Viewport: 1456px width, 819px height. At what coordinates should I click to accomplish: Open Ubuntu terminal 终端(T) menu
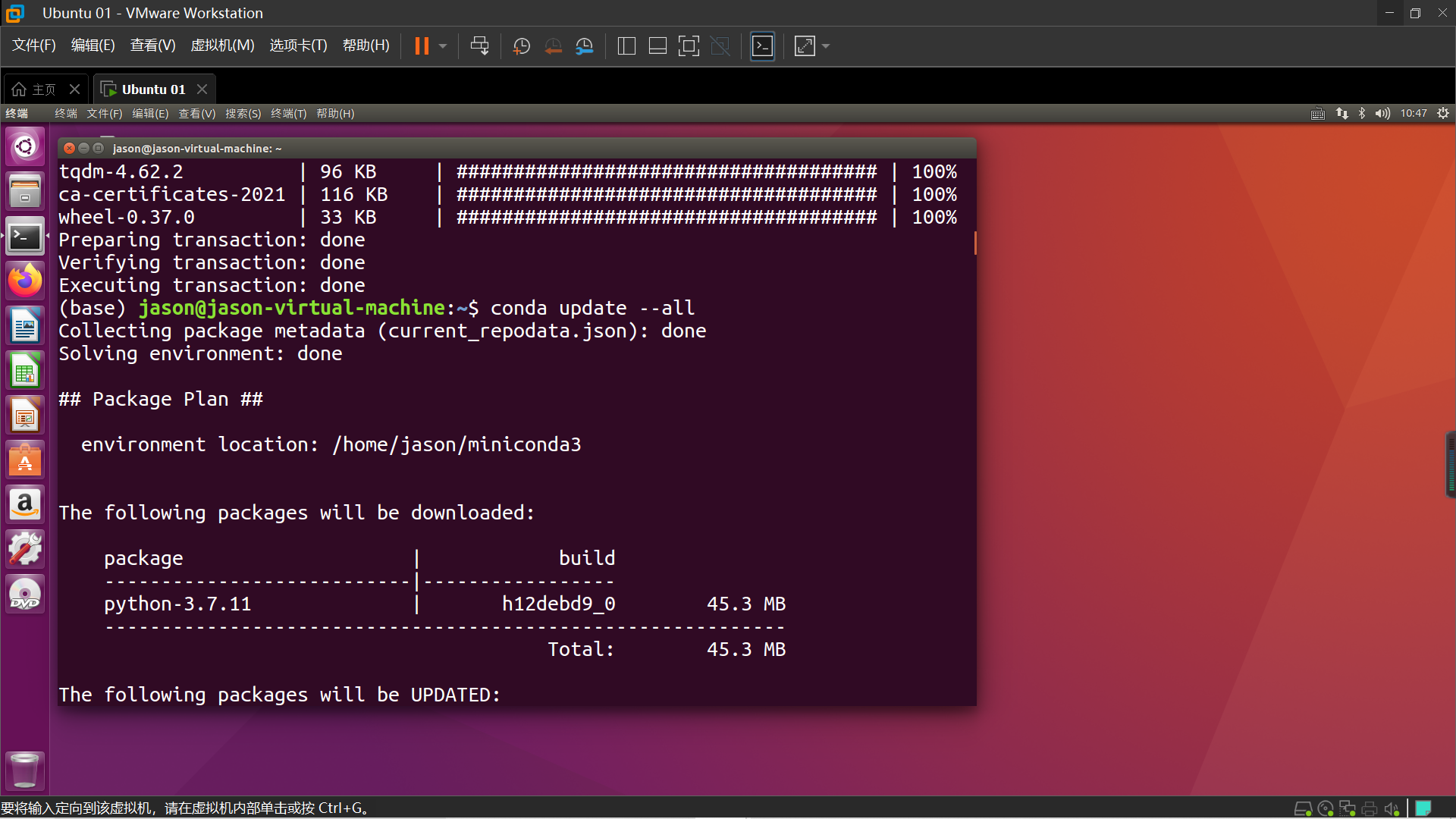288,114
